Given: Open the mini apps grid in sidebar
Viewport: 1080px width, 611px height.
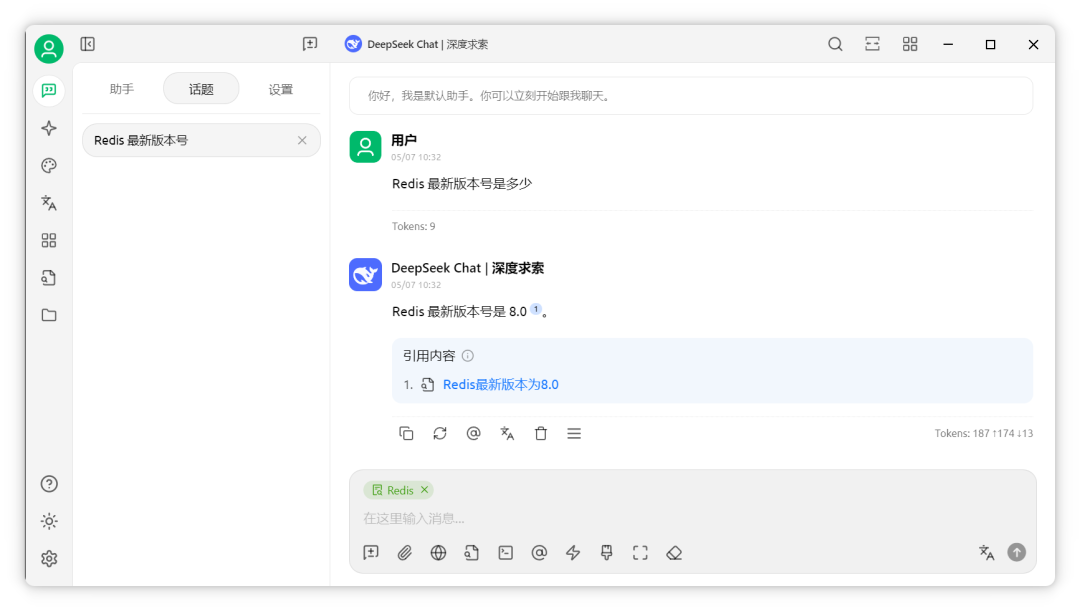Looking at the screenshot, I should 49,240.
